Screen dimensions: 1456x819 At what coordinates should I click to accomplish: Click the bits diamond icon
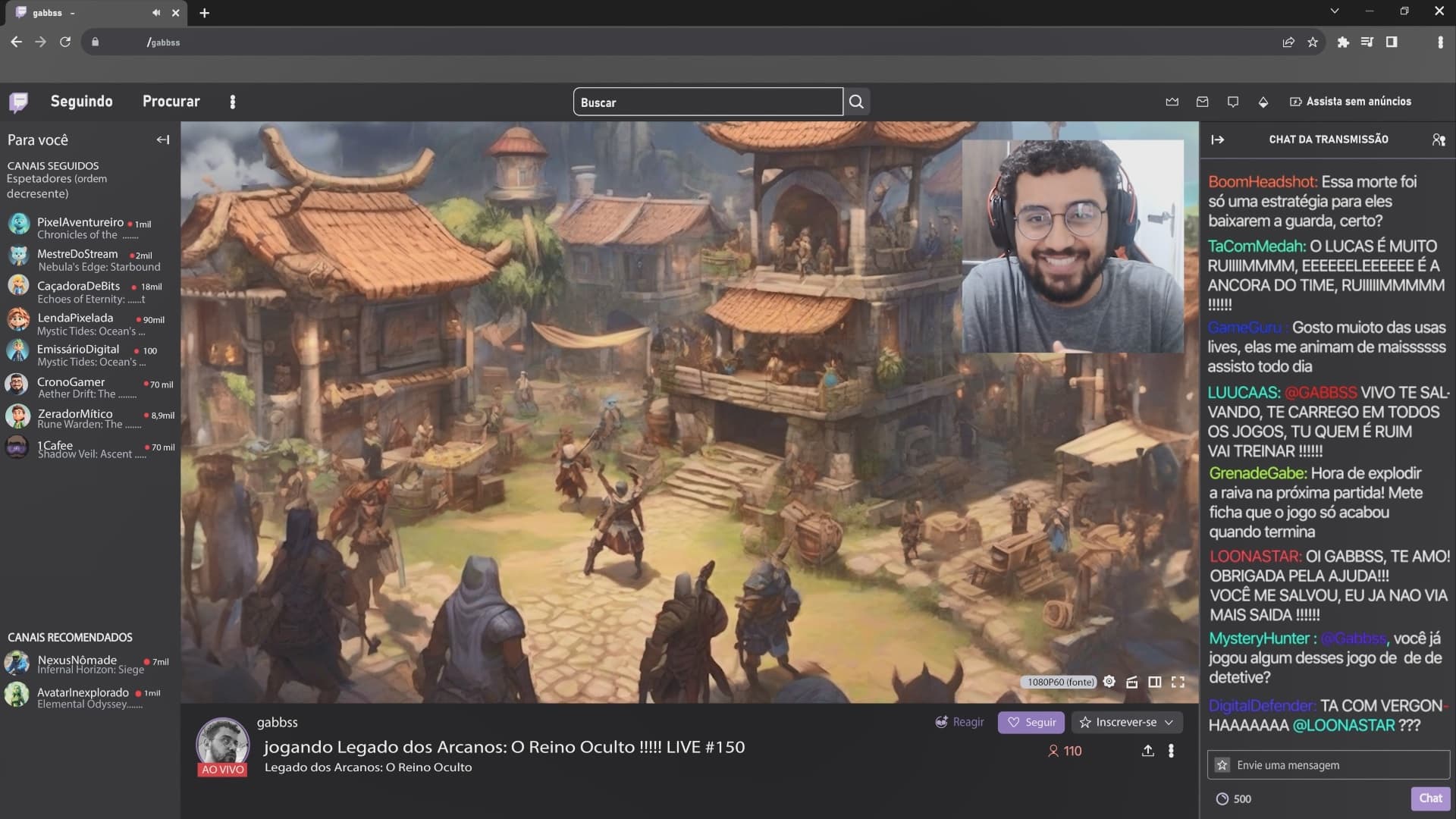[1263, 102]
